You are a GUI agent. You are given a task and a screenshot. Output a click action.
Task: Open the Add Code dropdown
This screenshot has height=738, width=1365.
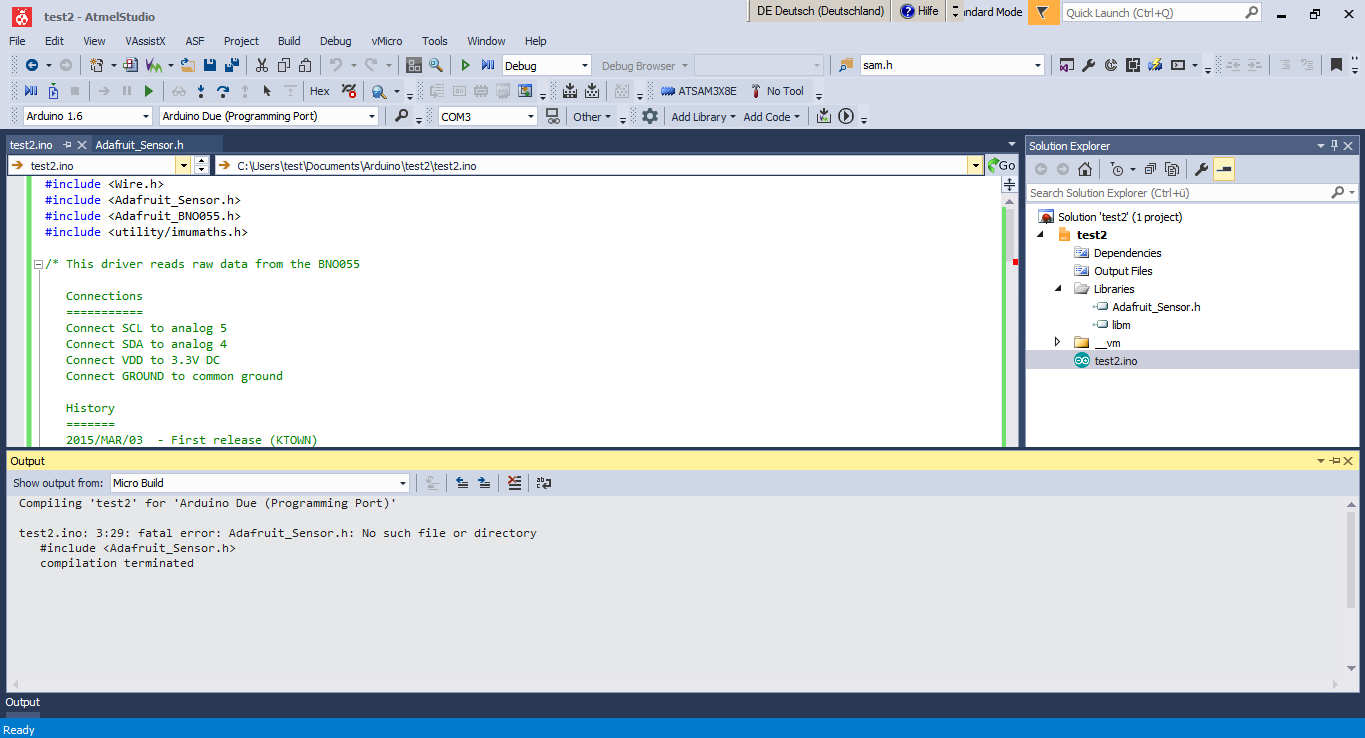[771, 117]
